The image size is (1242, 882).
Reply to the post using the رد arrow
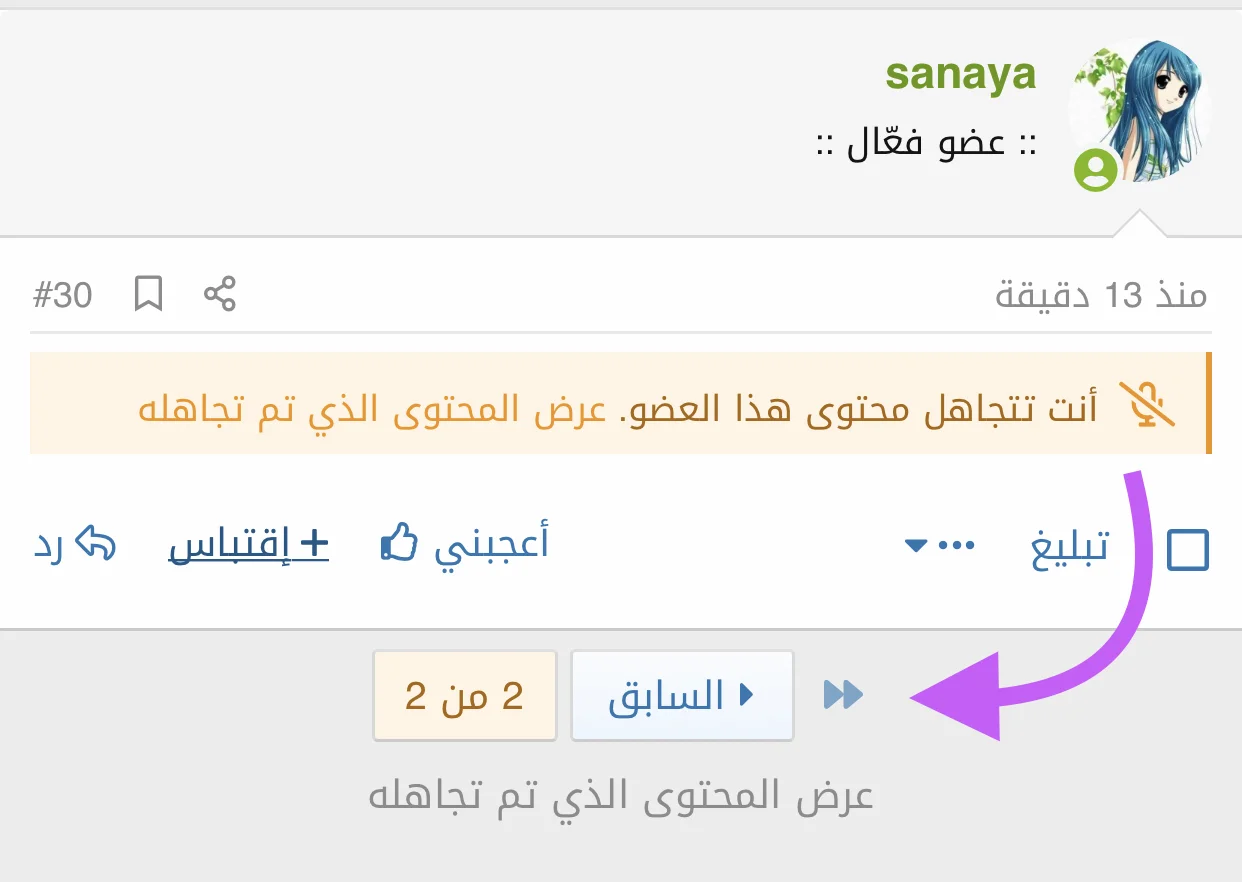76,546
